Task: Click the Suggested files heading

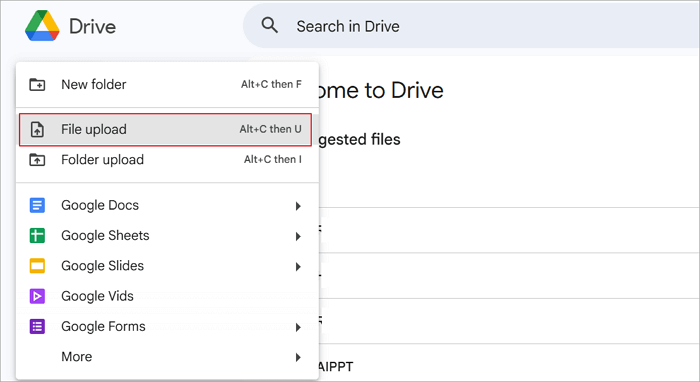Action: click(x=359, y=140)
